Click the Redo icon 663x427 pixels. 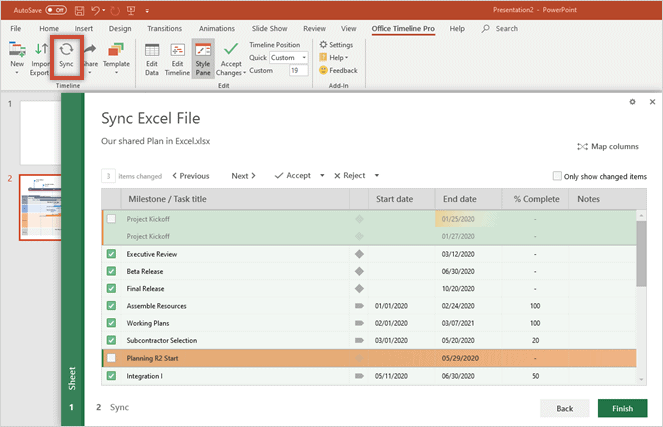click(115, 11)
